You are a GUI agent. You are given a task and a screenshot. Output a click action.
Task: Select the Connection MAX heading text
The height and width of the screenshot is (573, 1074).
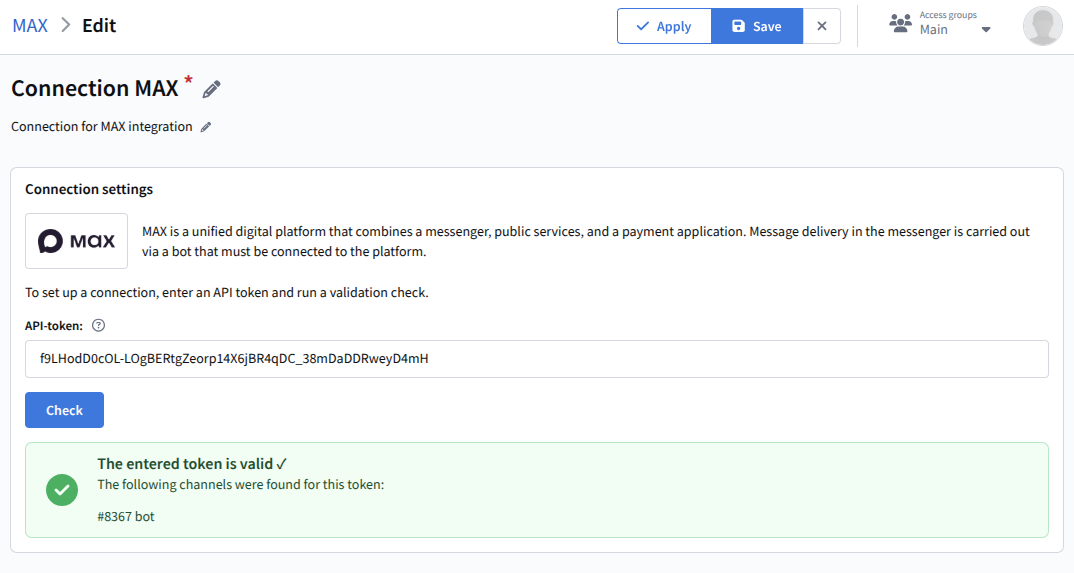click(x=95, y=88)
